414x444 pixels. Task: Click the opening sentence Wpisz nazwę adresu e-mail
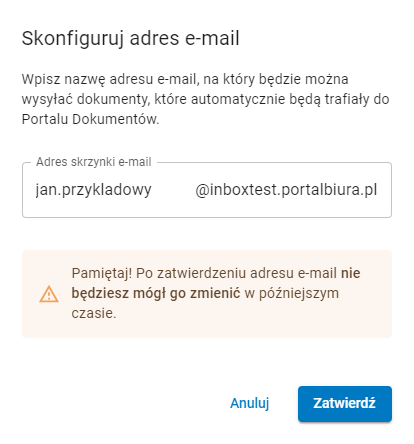coord(109,80)
